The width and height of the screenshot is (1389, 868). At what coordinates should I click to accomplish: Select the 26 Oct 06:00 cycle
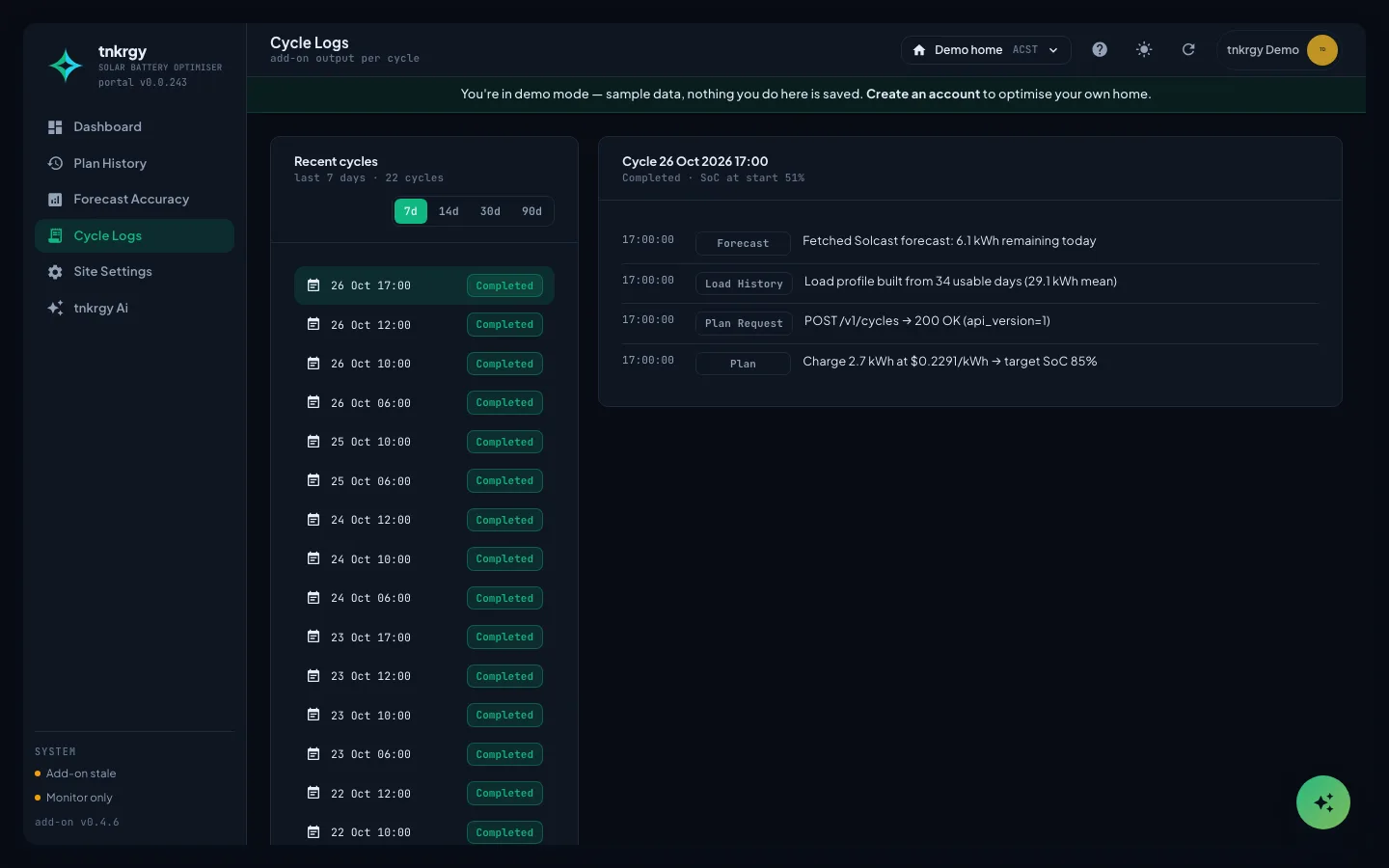(424, 403)
